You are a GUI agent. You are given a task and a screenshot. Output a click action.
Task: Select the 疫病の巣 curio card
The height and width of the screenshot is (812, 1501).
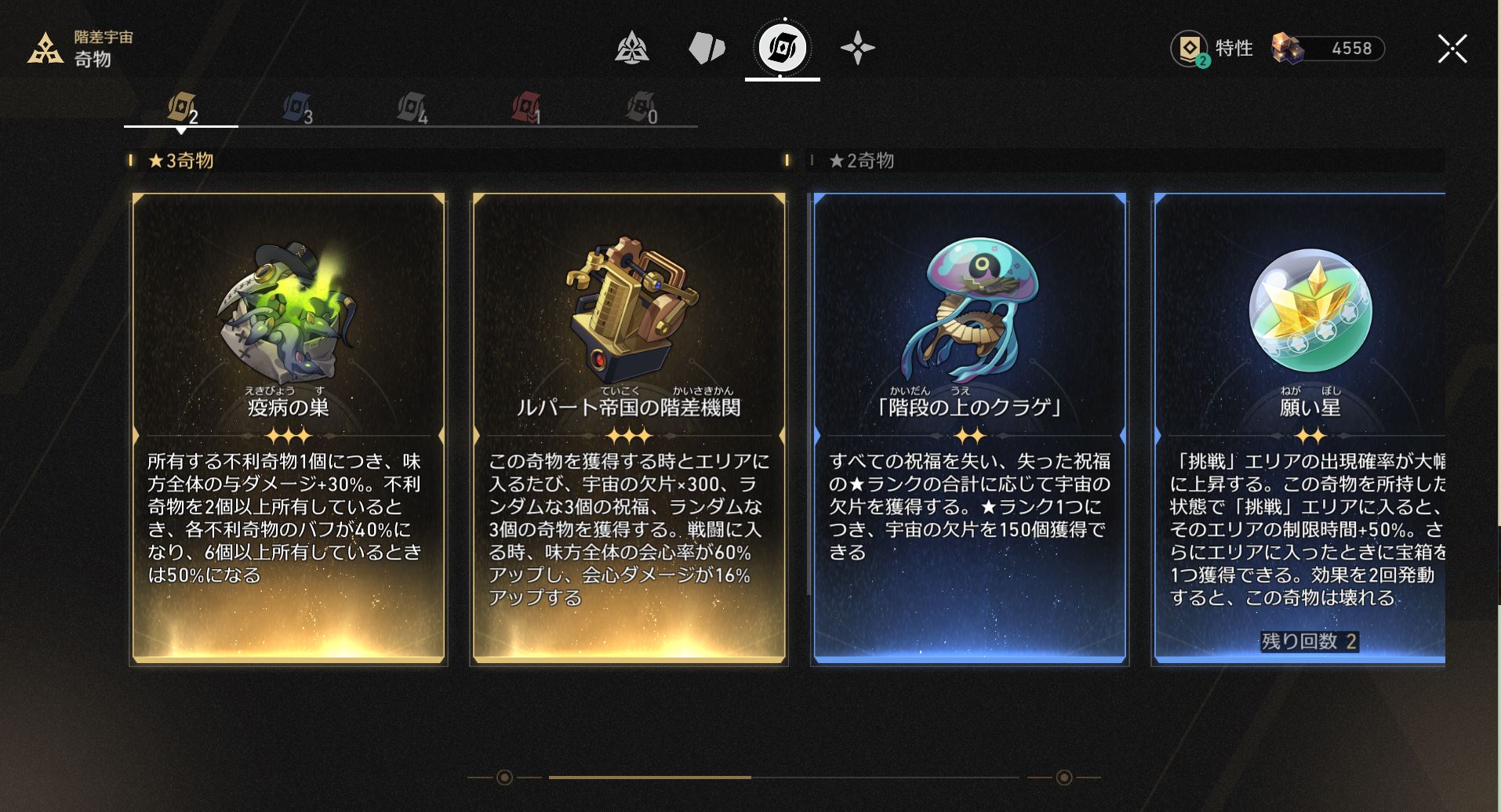point(289,429)
